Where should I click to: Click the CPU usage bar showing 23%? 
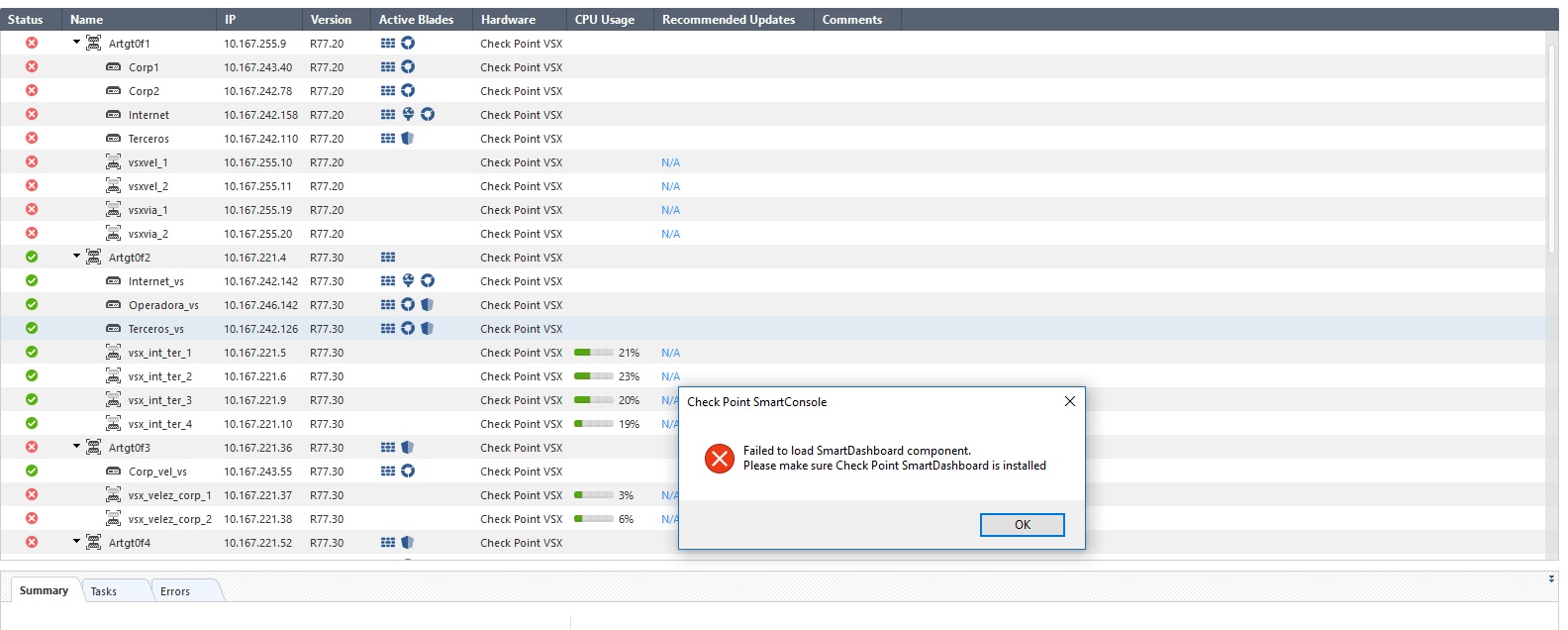(x=593, y=375)
